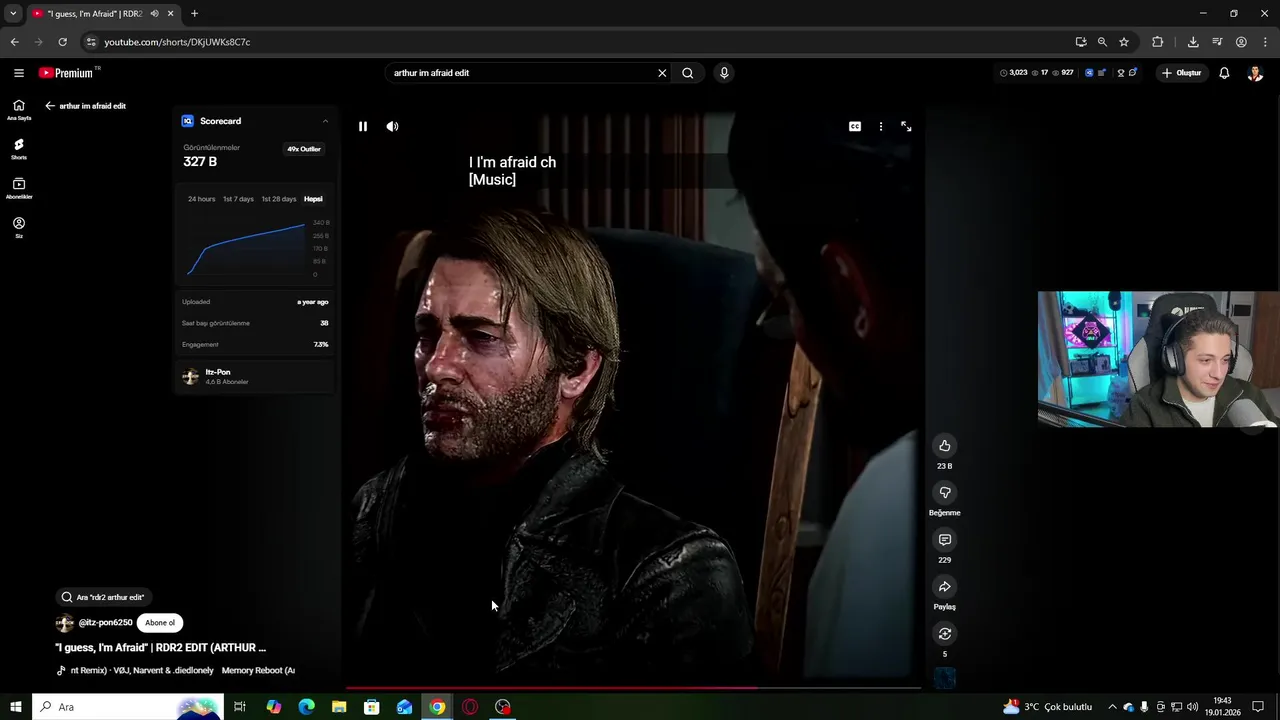Image resolution: width=1280 pixels, height=720 pixels.
Task: Open the weather widget showing 3°C
Action: point(1047,707)
